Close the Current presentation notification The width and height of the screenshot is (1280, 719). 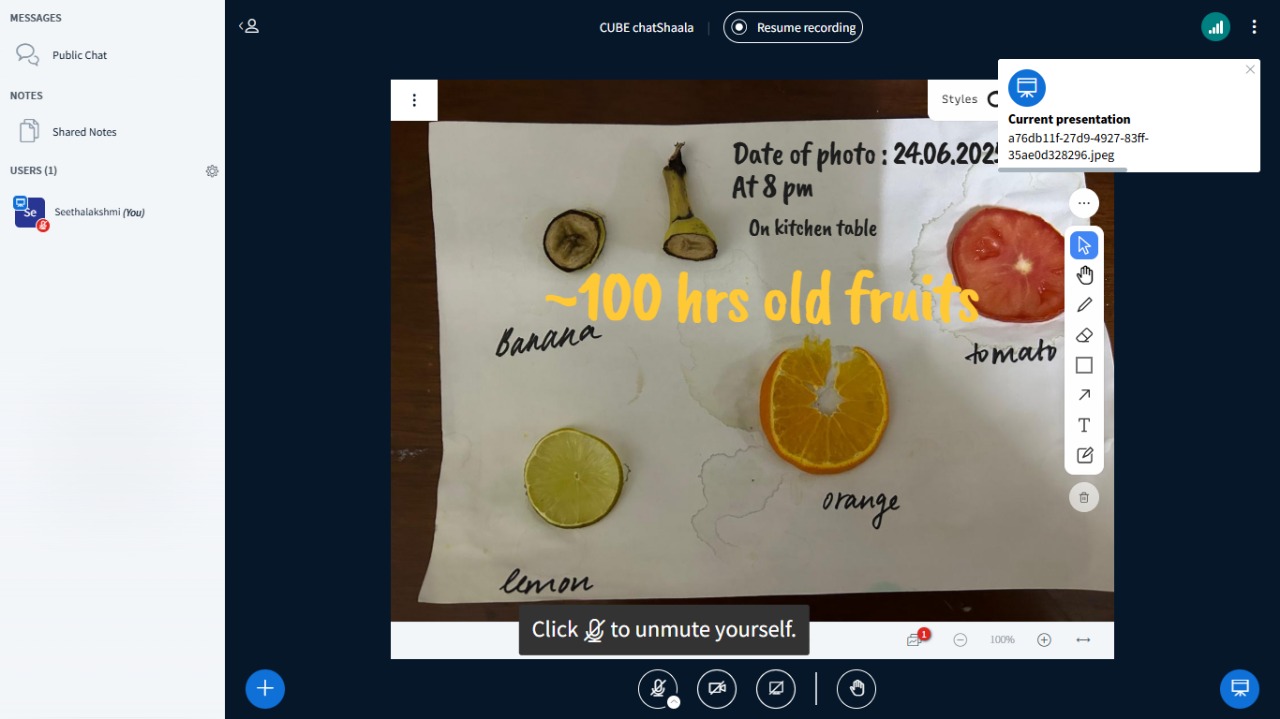click(x=1250, y=69)
